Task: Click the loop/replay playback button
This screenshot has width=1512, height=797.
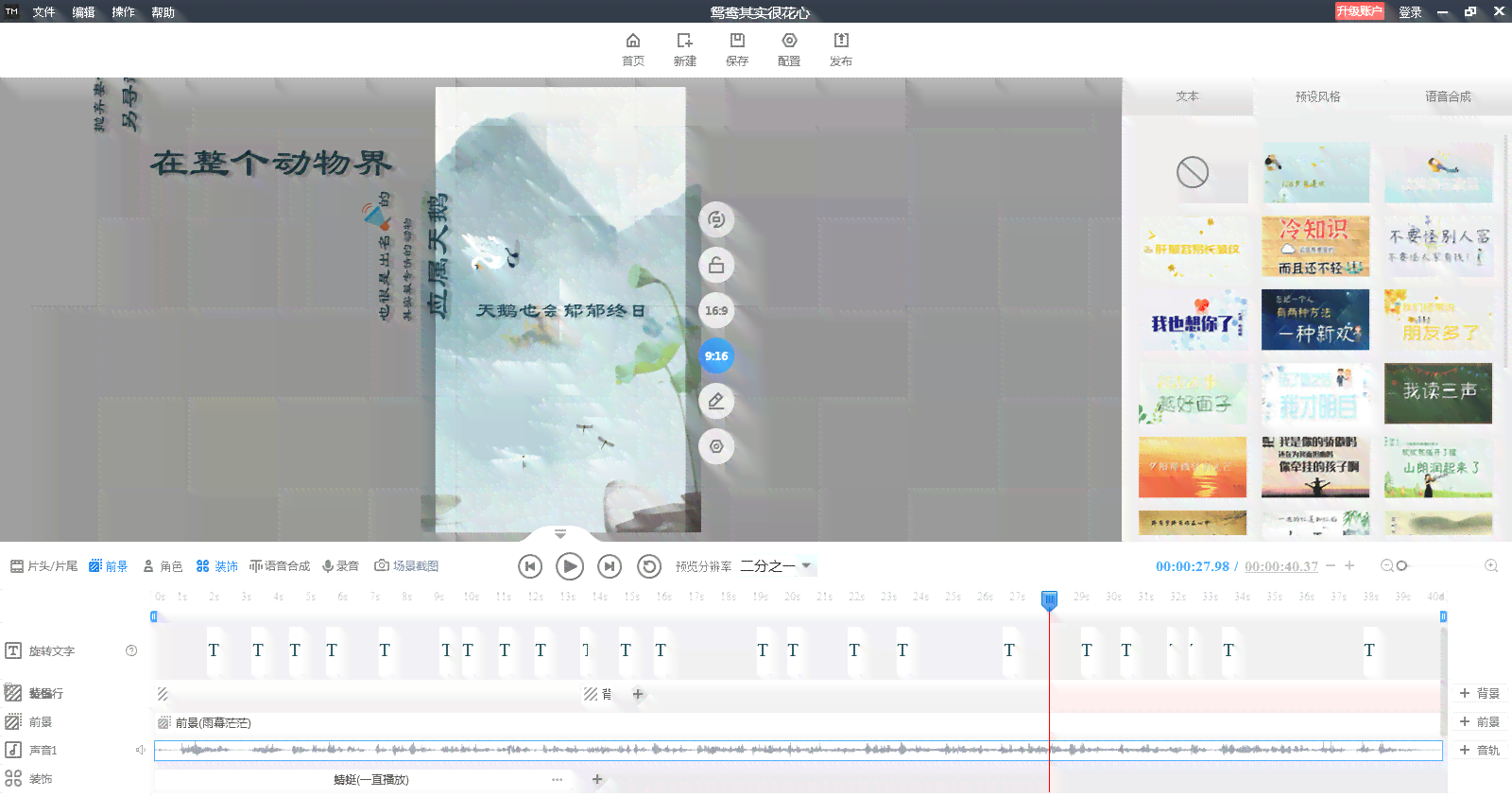Action: 649,566
